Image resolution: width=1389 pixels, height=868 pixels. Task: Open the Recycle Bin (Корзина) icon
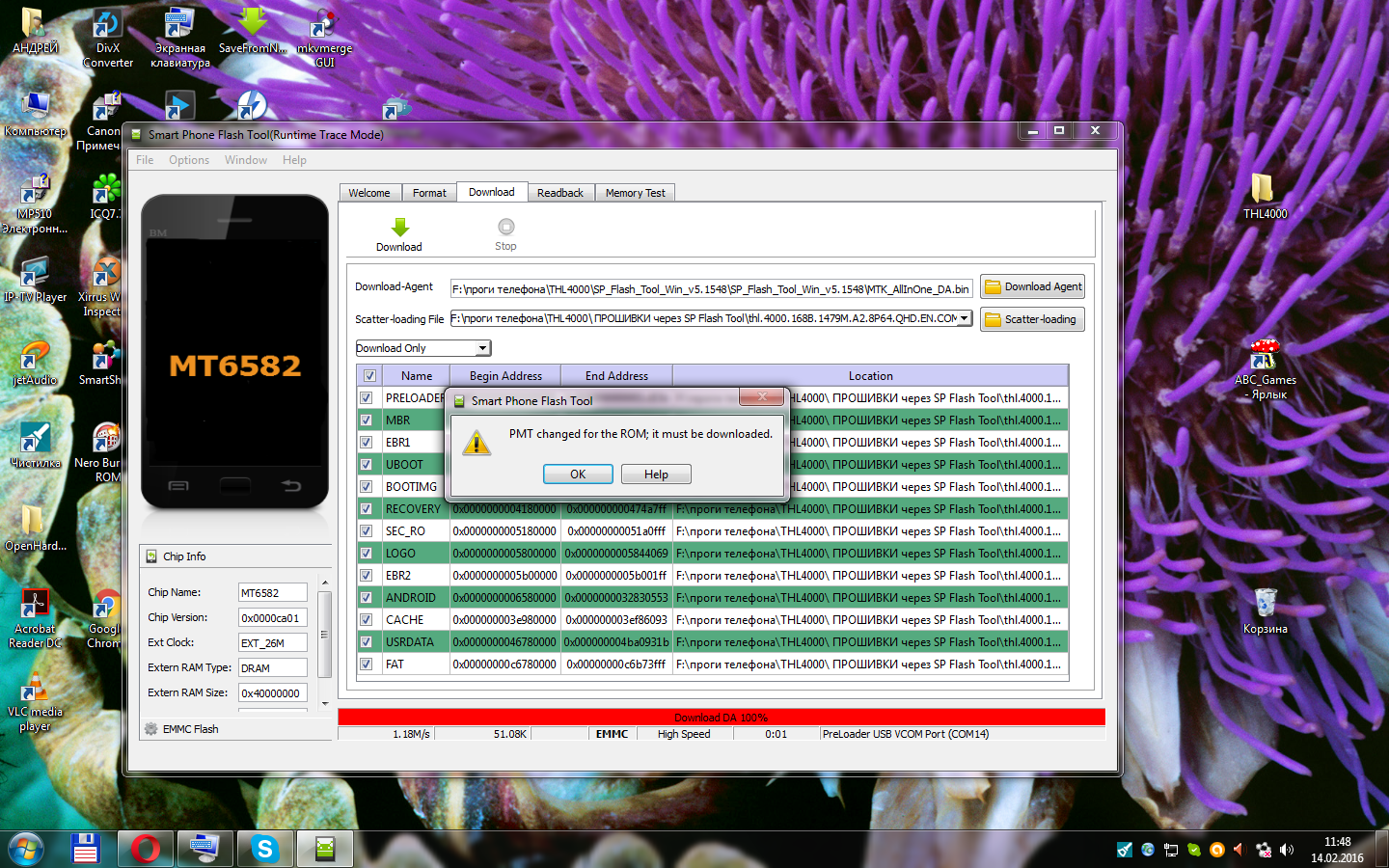pos(1265,605)
